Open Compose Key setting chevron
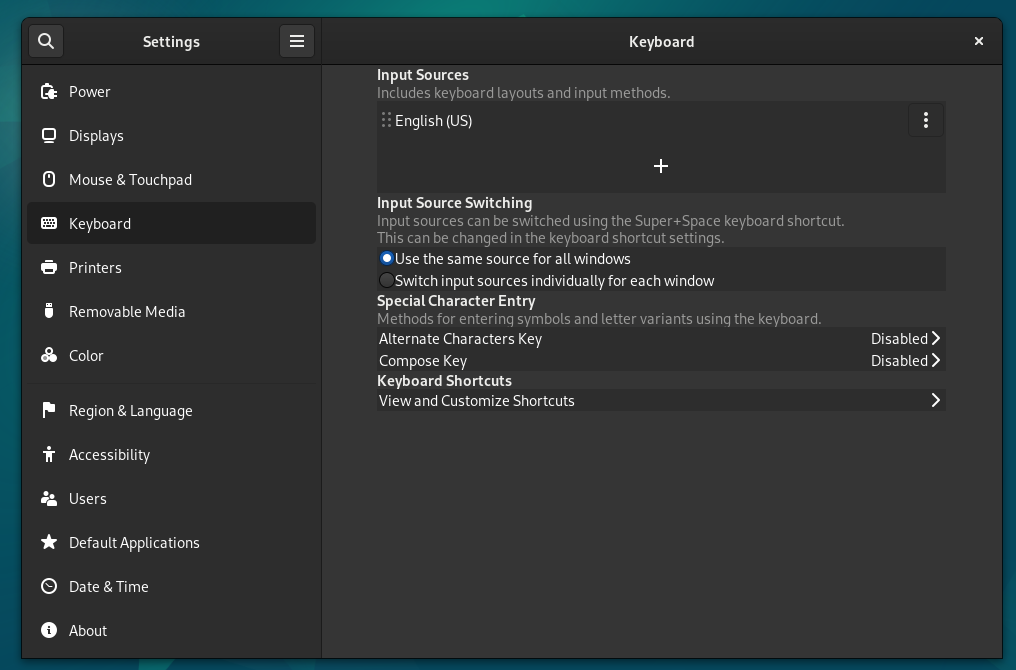 coord(935,361)
